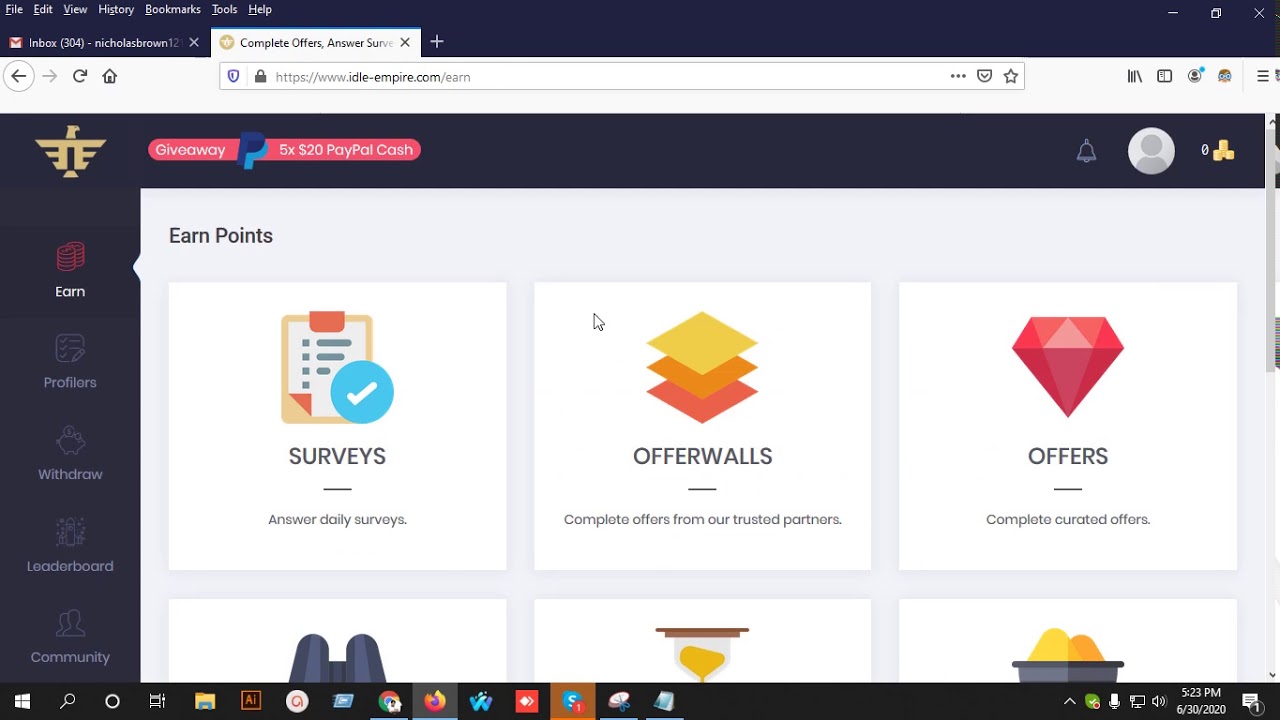Open the Windows Start menu
The height and width of the screenshot is (720, 1280).
(x=22, y=701)
